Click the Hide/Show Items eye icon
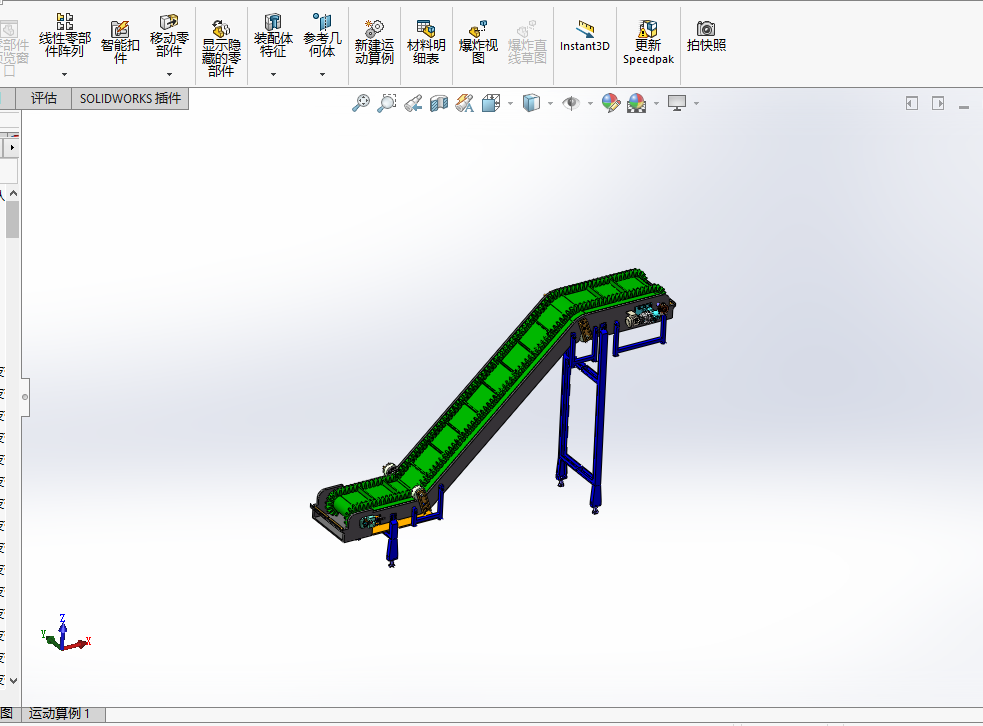 pos(571,103)
